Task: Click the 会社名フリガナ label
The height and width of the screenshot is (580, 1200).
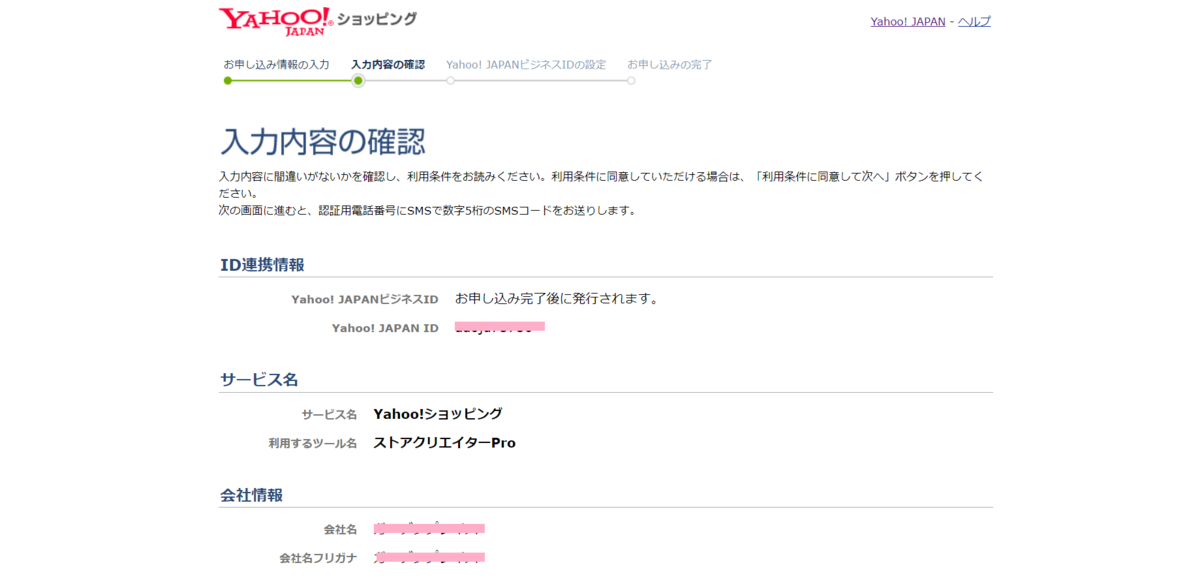Action: [318, 558]
